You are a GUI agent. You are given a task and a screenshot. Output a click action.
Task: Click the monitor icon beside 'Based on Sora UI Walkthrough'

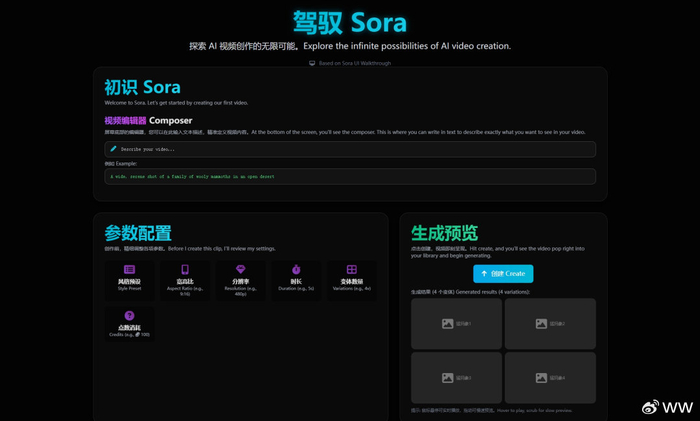pos(312,63)
